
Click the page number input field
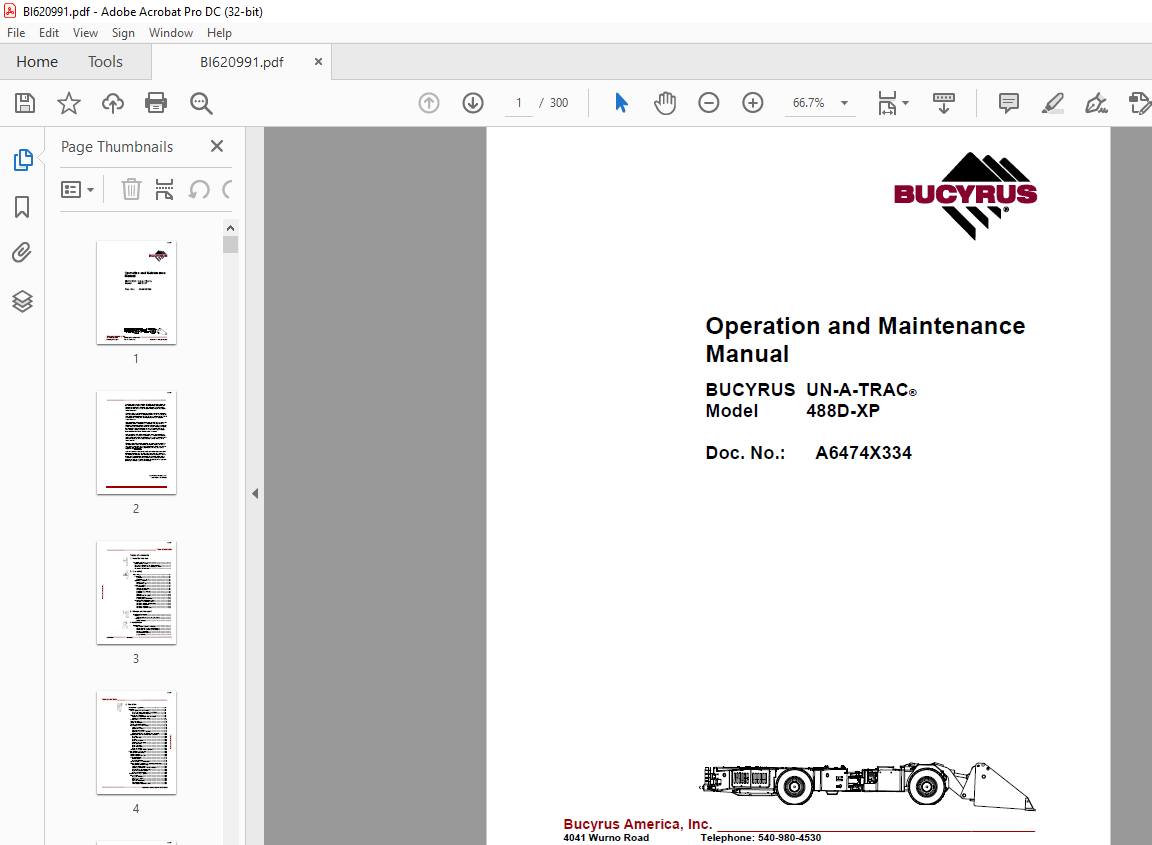[519, 103]
